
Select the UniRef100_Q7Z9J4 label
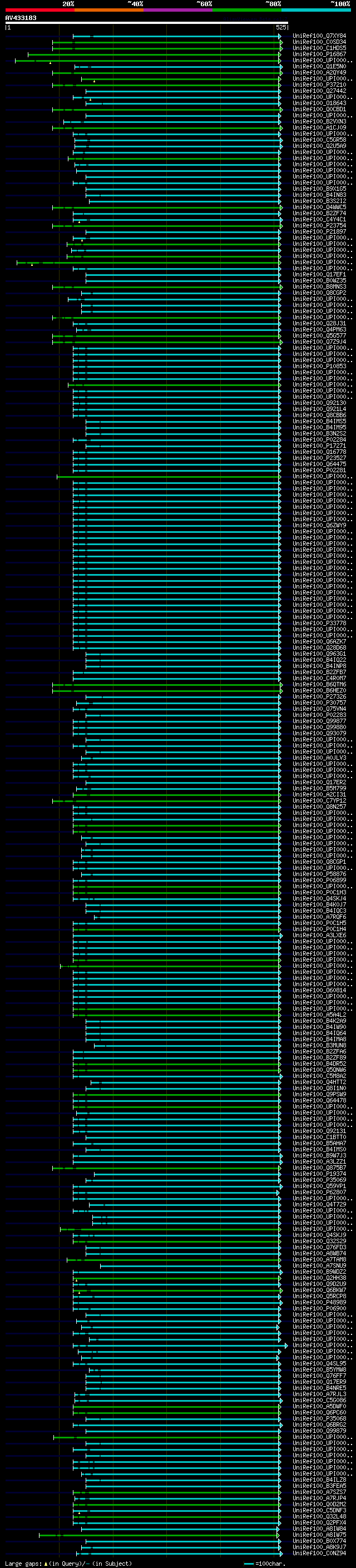pyautogui.click(x=319, y=342)
